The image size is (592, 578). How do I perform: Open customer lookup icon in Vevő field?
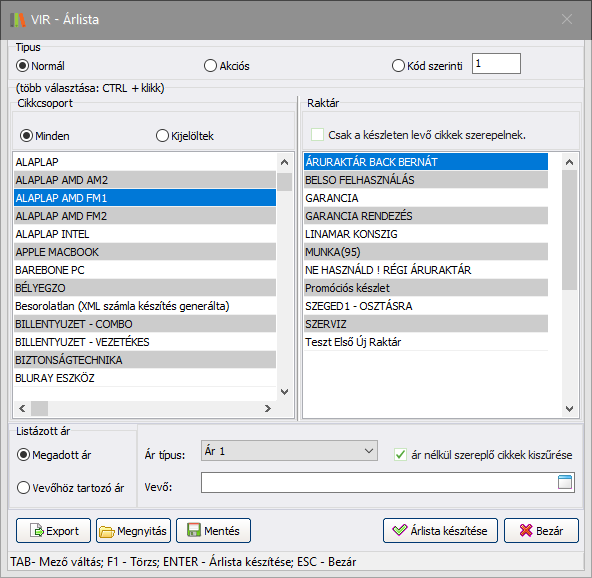point(565,482)
